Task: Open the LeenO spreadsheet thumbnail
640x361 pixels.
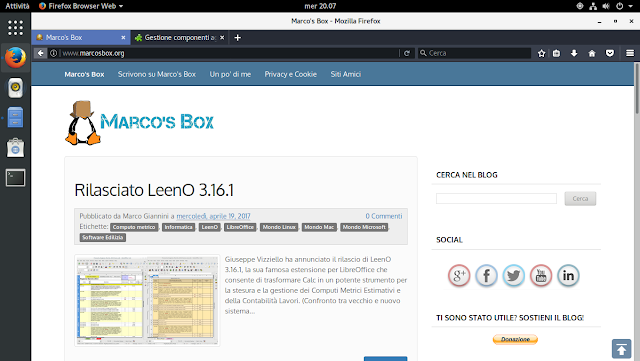Action: (x=147, y=301)
